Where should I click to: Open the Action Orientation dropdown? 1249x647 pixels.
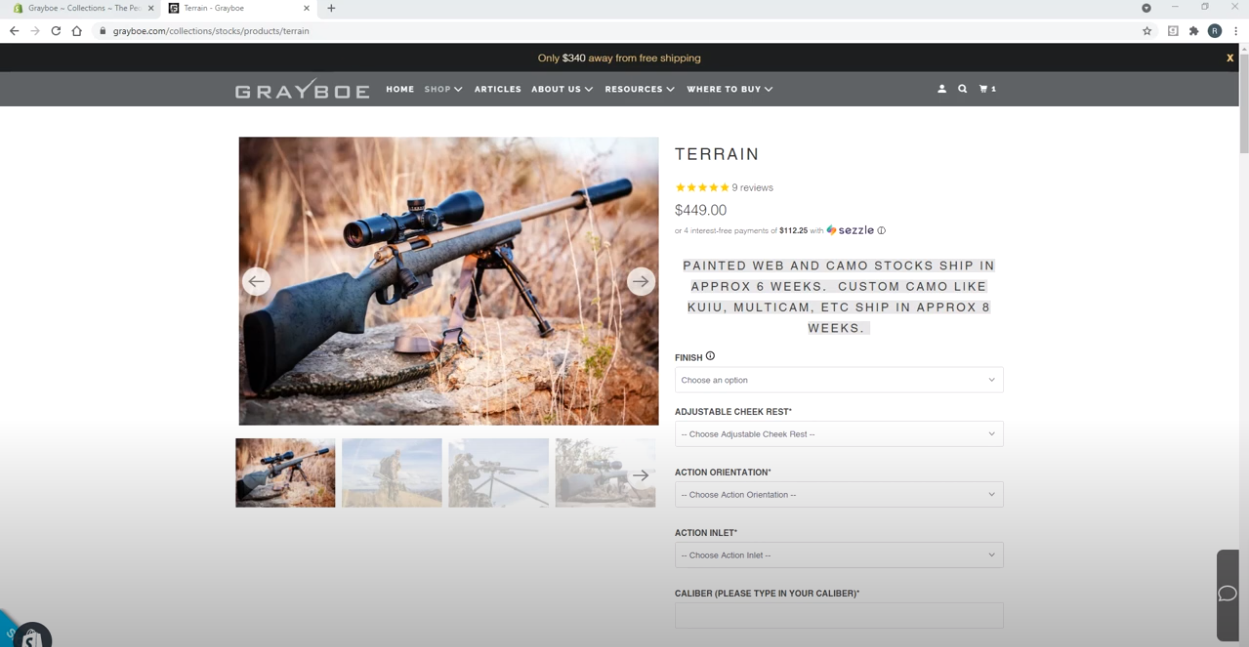838,494
